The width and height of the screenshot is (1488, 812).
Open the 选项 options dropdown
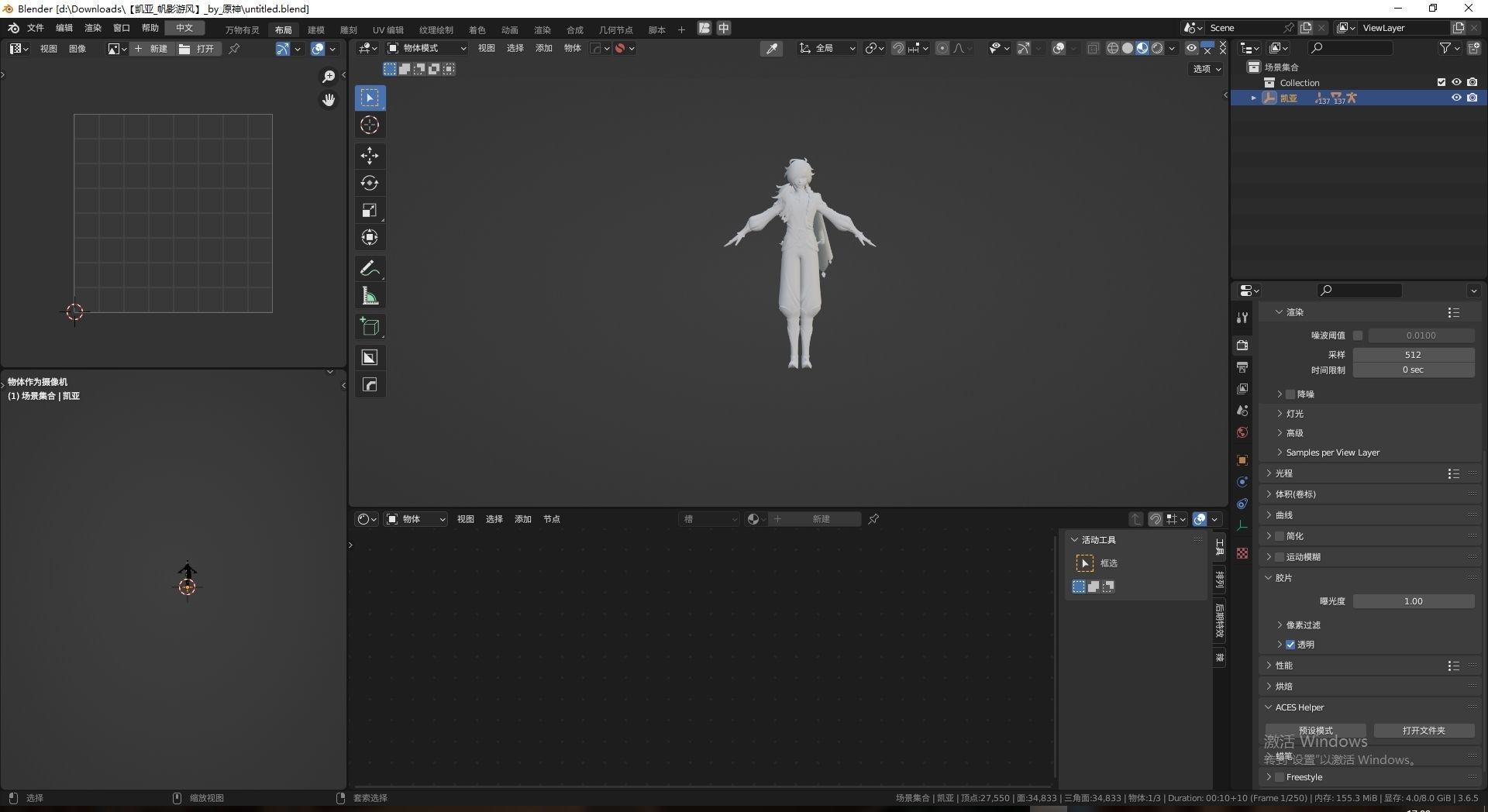click(1207, 69)
